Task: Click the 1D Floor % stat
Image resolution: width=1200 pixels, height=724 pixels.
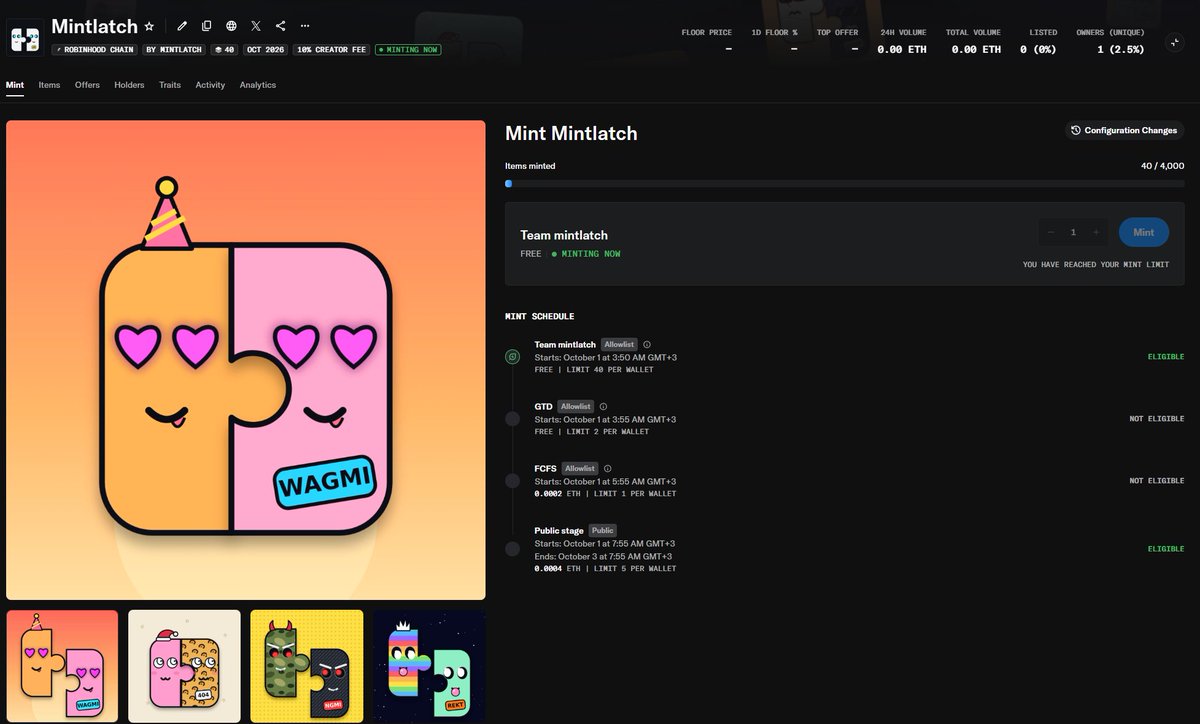Action: [774, 41]
